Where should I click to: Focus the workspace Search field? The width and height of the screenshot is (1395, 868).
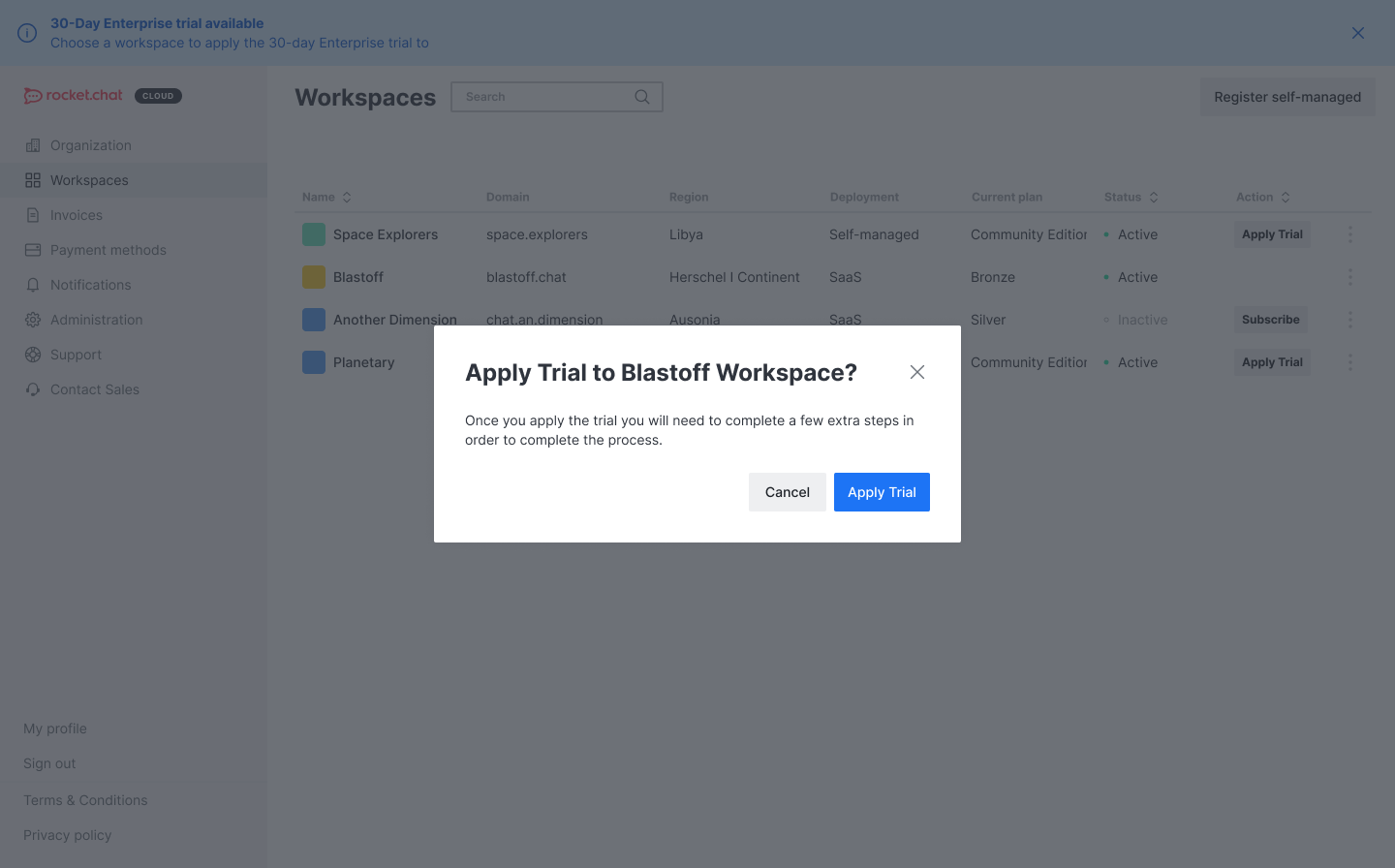click(557, 97)
